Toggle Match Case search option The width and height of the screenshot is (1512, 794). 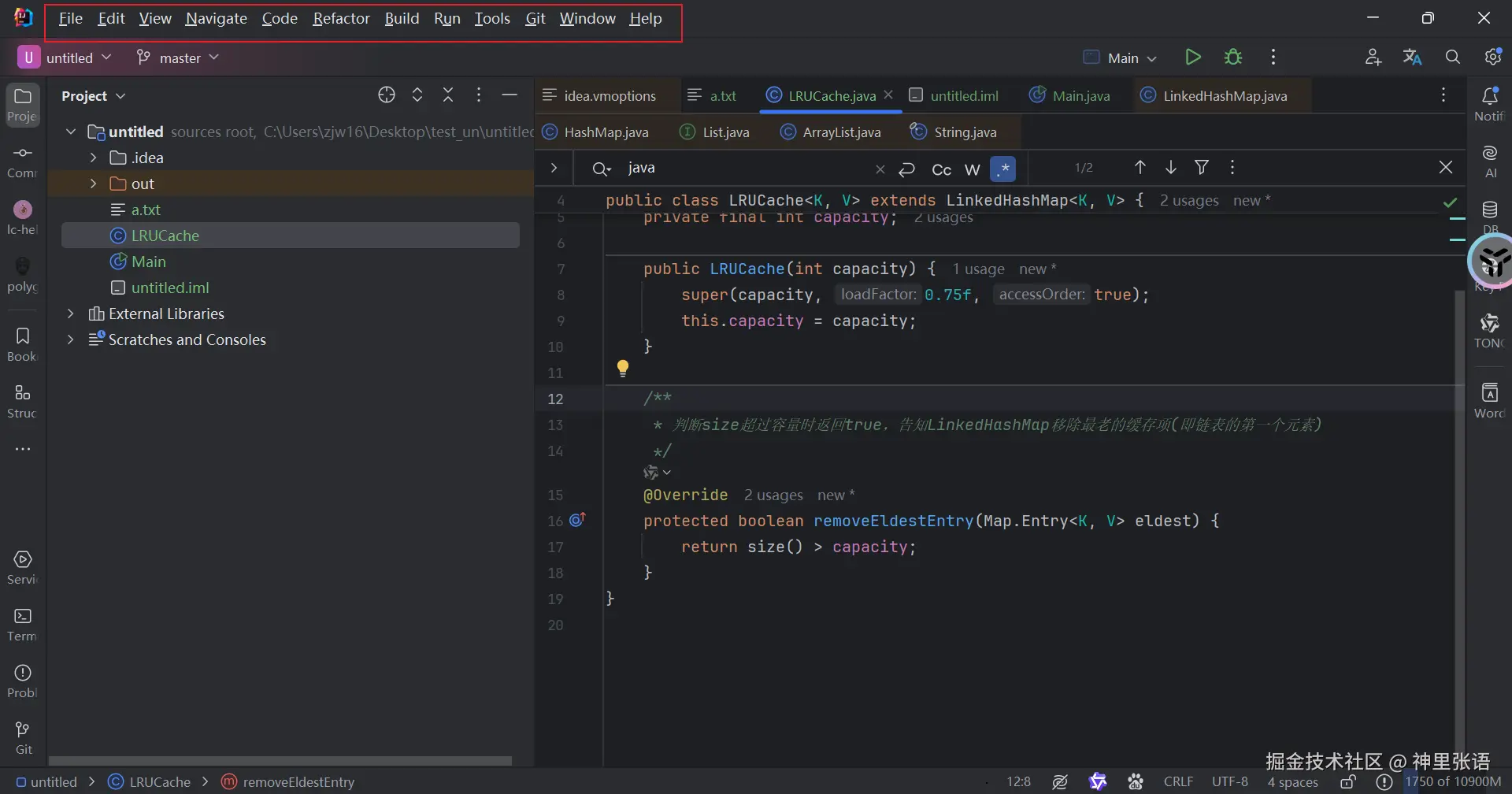point(941,169)
